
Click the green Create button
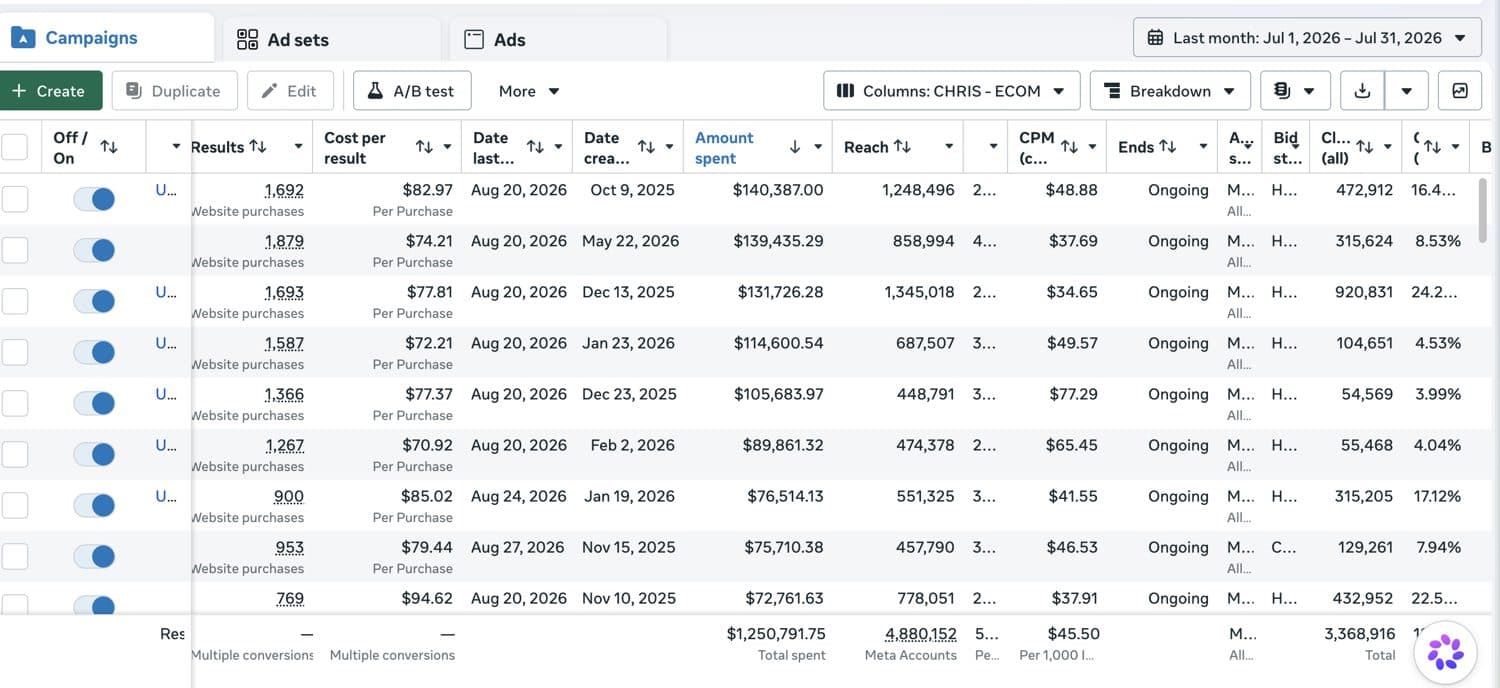(50, 91)
